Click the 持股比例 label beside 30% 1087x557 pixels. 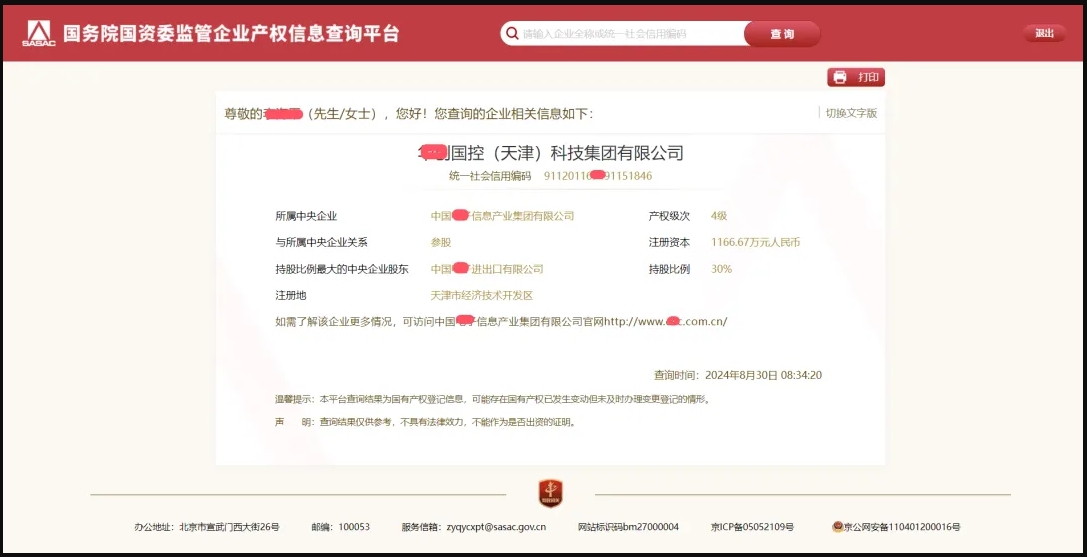(x=669, y=268)
